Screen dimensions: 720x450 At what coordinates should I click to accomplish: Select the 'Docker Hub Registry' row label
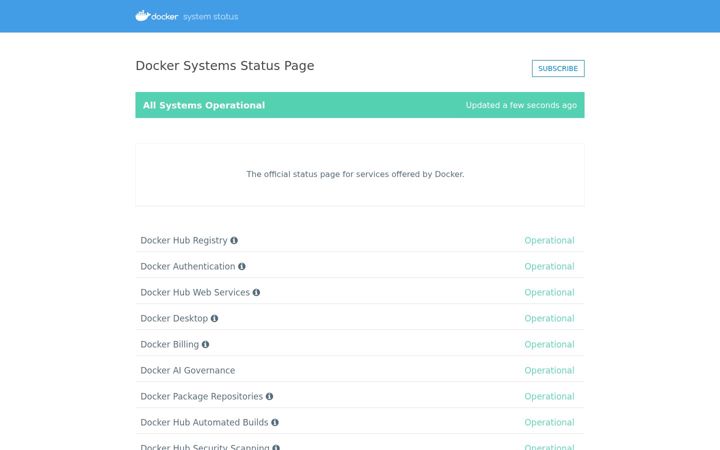[184, 241]
